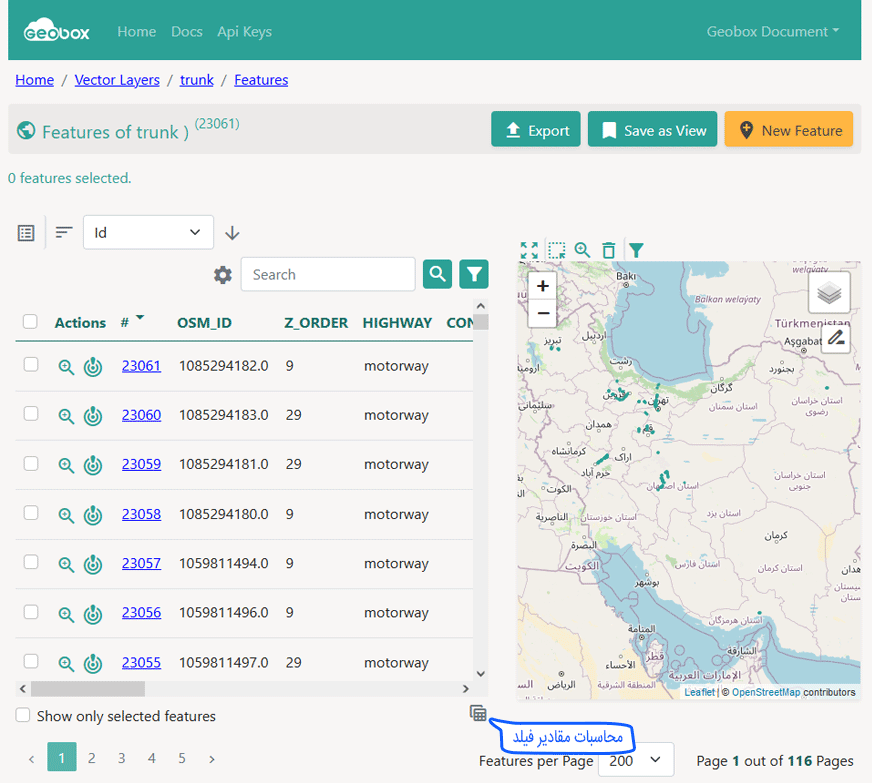Select the rectangle selection tool above map
Viewport: 872px width, 783px height.
556,250
